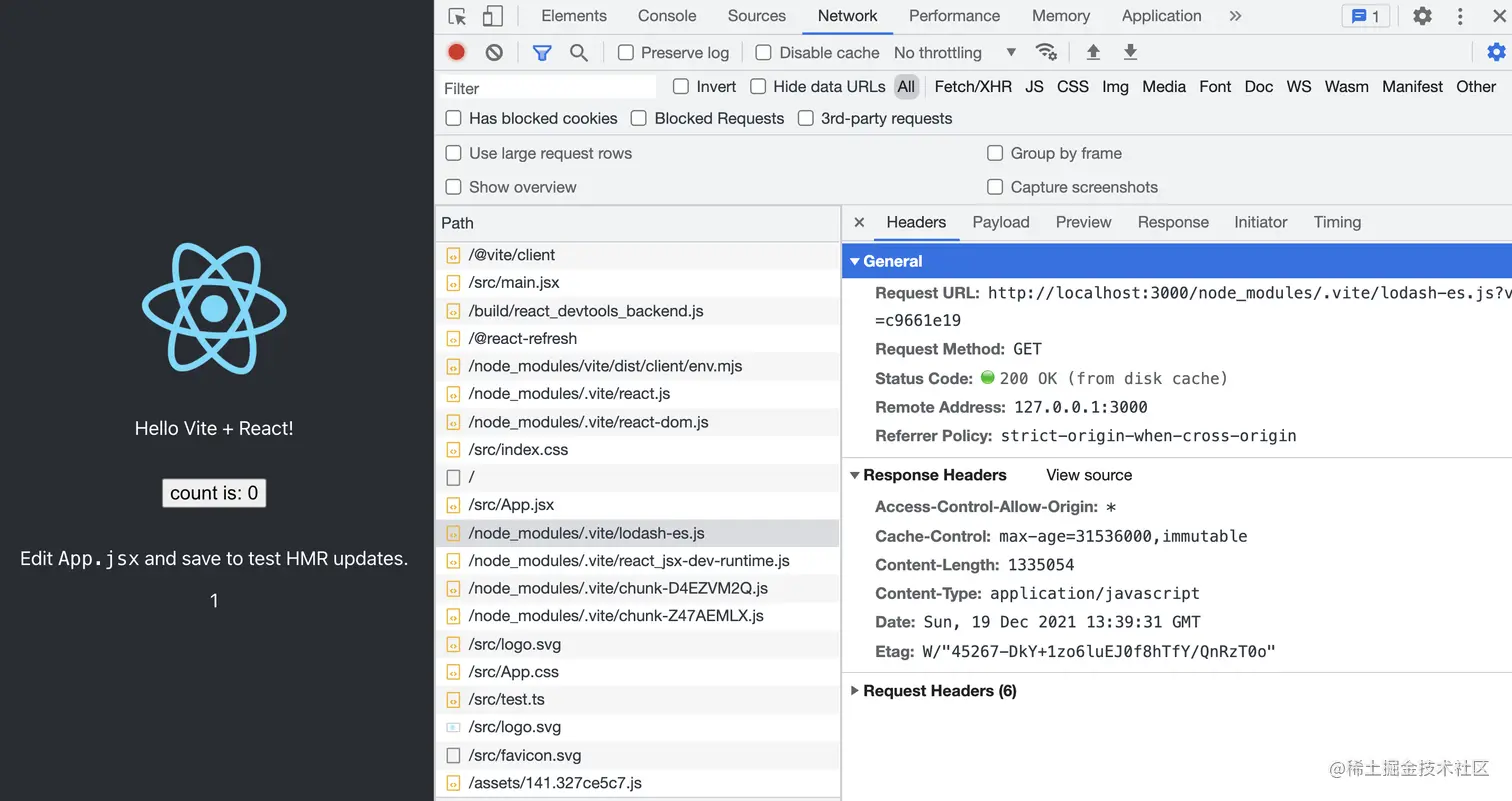The width and height of the screenshot is (1512, 801).
Task: Filter requests by WS type
Action: (1299, 87)
